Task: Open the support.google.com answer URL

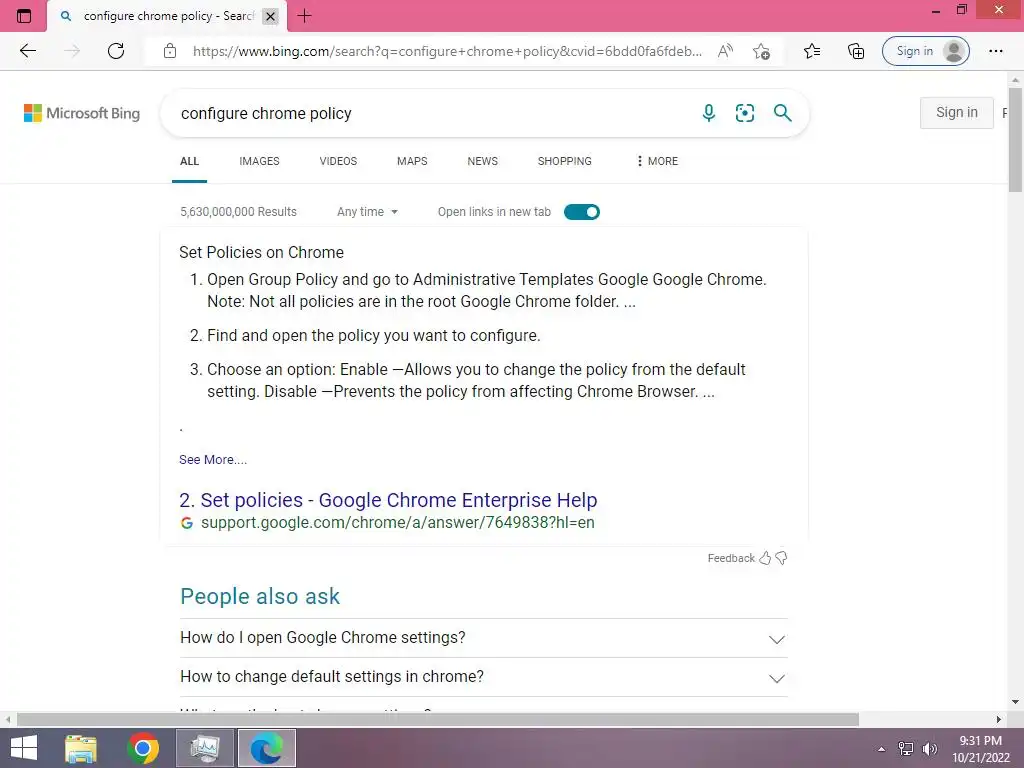Action: 398,522
